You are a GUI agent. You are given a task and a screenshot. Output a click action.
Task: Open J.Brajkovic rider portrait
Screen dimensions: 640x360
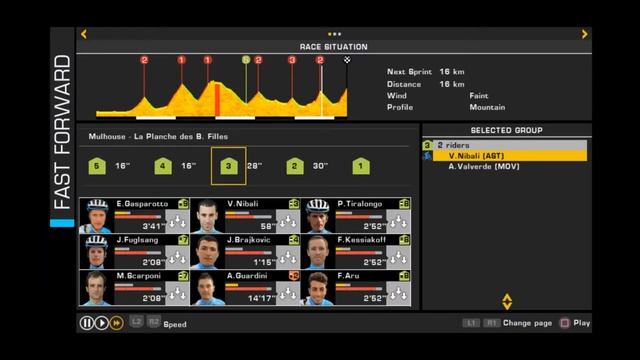(207, 251)
